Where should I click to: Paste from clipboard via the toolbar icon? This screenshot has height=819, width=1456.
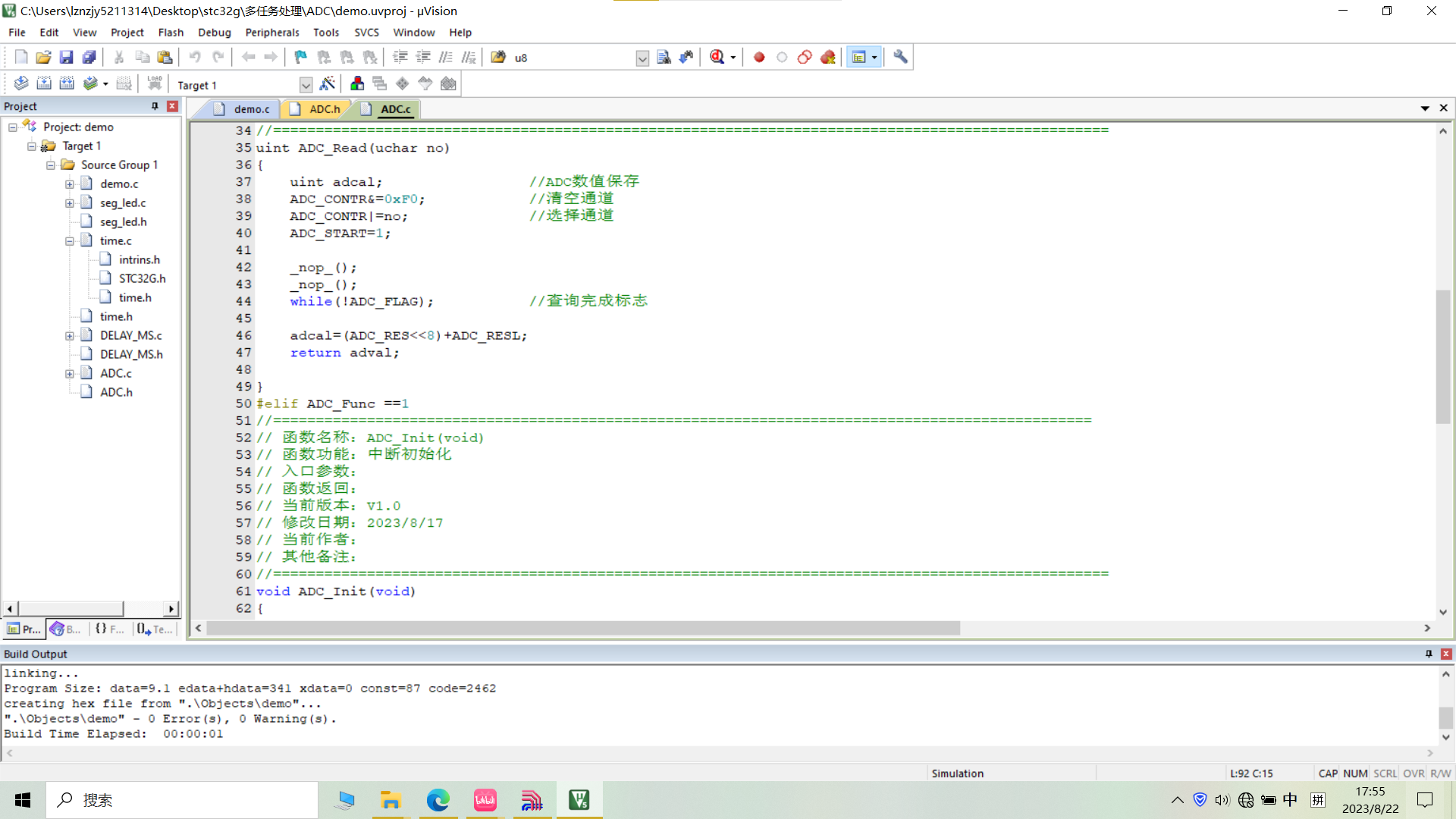(165, 57)
